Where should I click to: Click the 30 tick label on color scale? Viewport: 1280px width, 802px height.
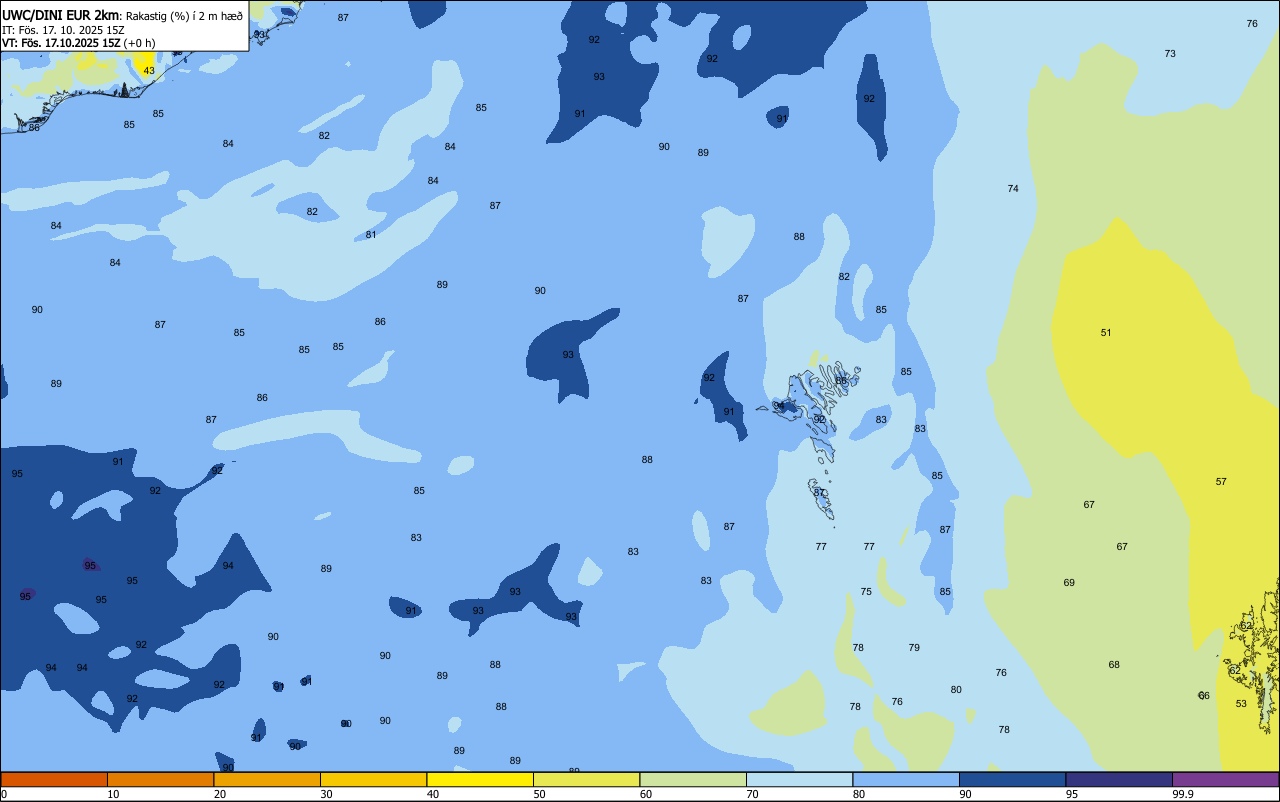tap(326, 794)
